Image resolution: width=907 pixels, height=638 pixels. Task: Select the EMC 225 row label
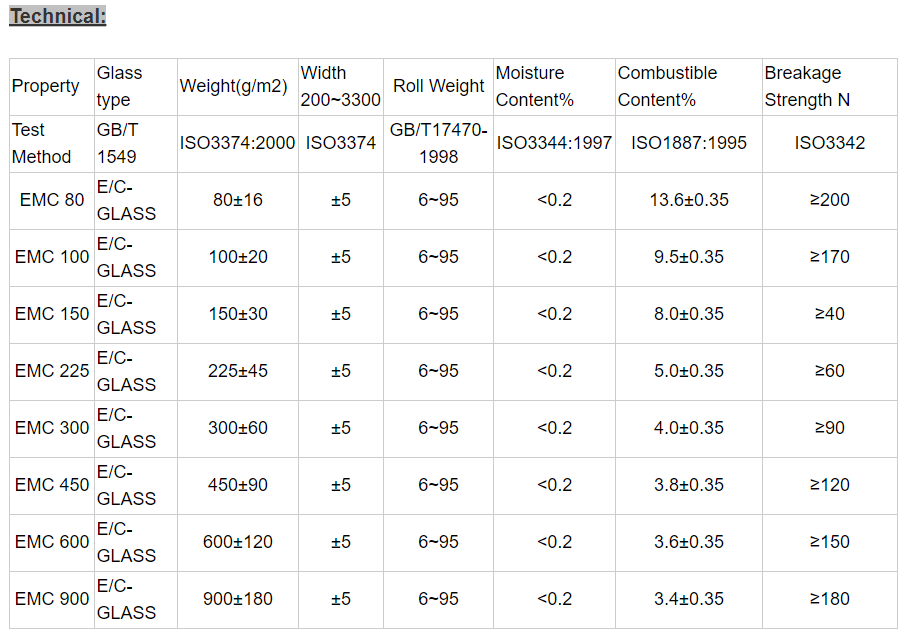(x=52, y=371)
